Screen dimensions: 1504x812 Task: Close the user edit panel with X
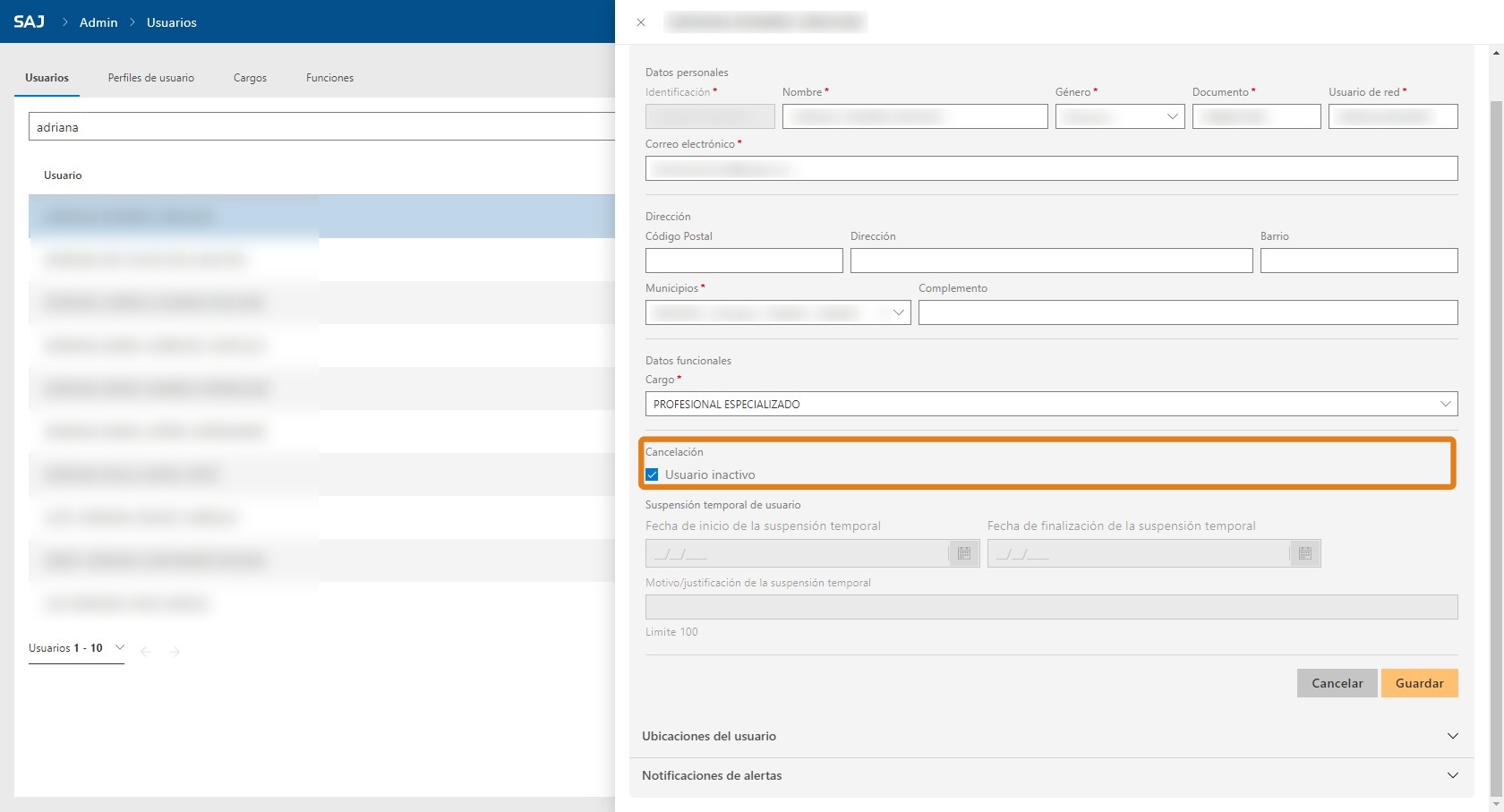click(641, 22)
